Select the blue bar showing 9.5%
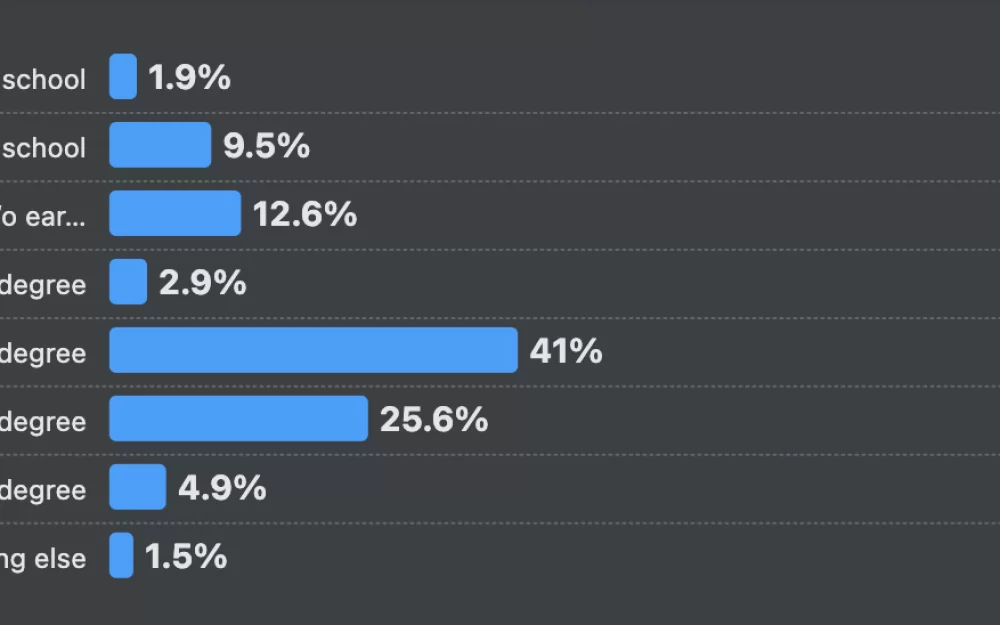1000x625 pixels. (160, 145)
